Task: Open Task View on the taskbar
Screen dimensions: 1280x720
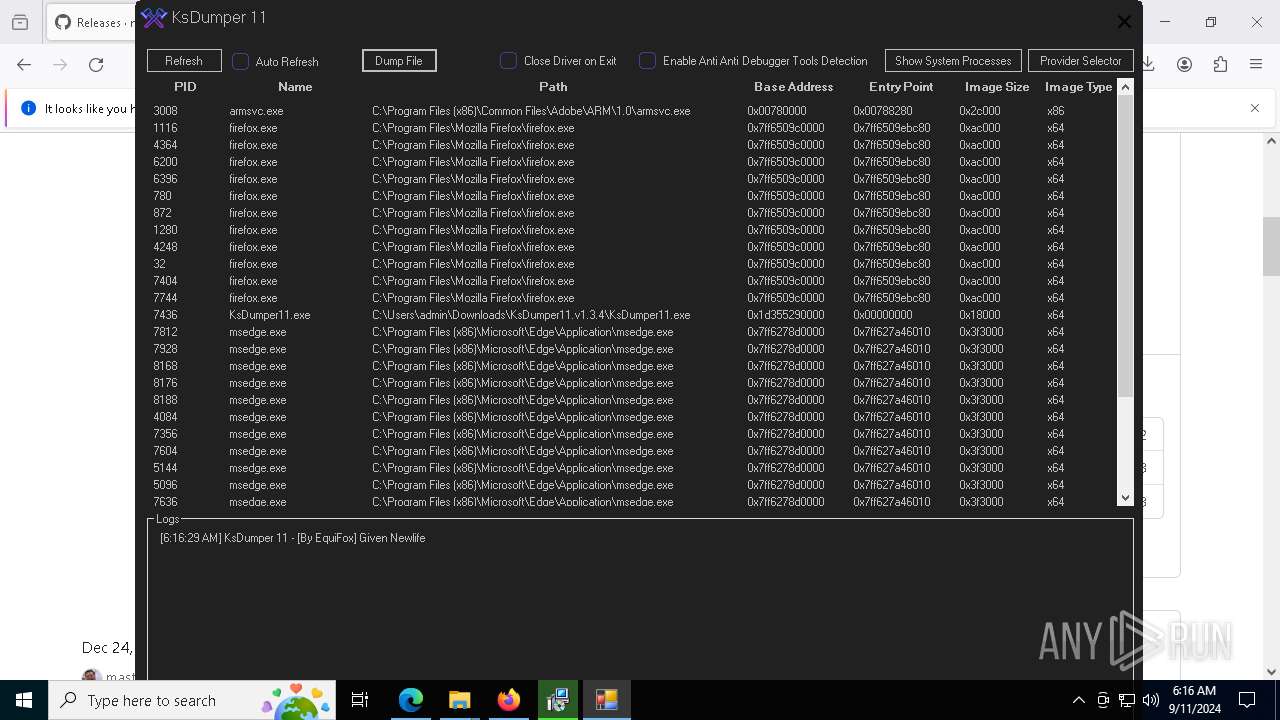Action: click(360, 700)
